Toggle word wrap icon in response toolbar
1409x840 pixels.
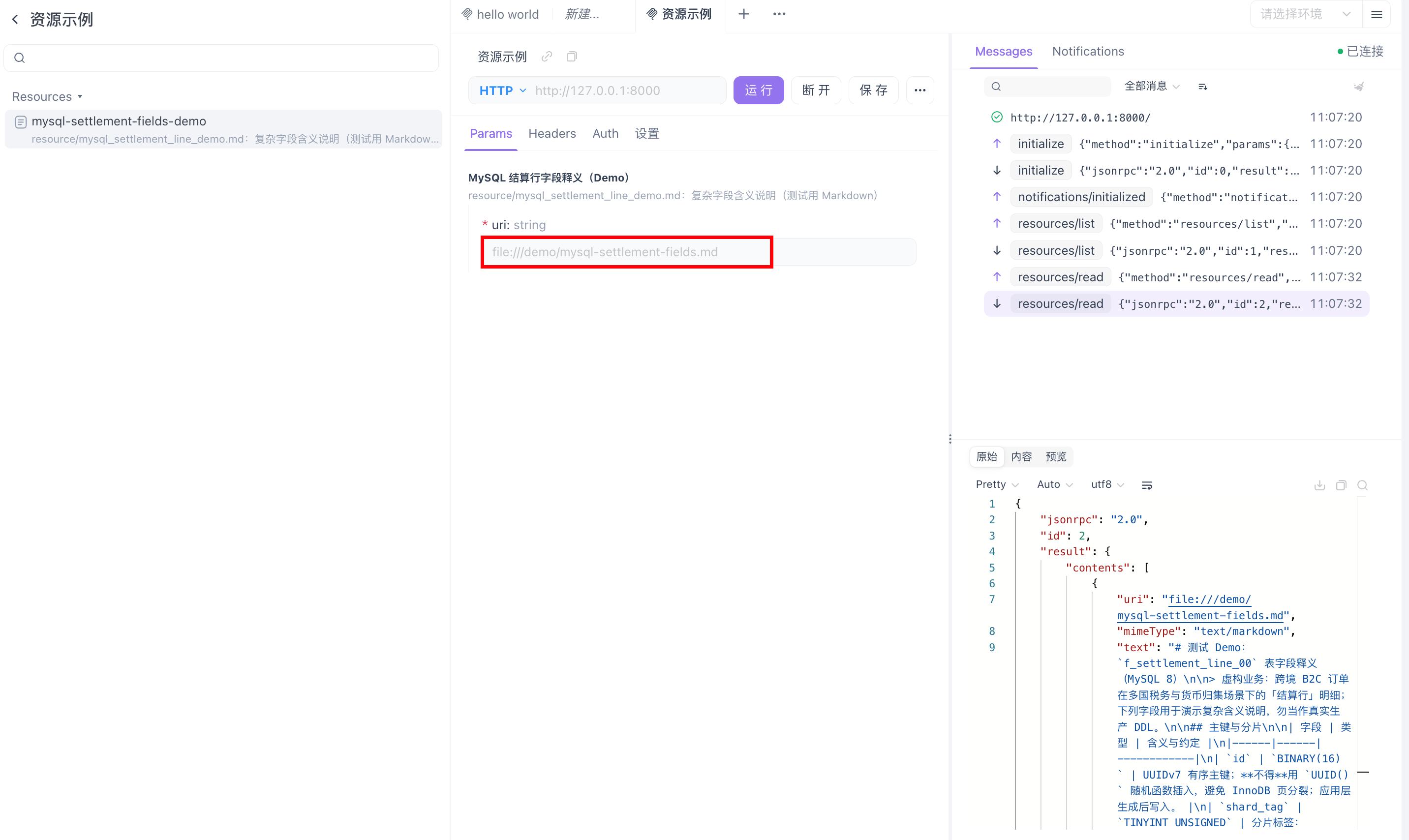(x=1147, y=485)
